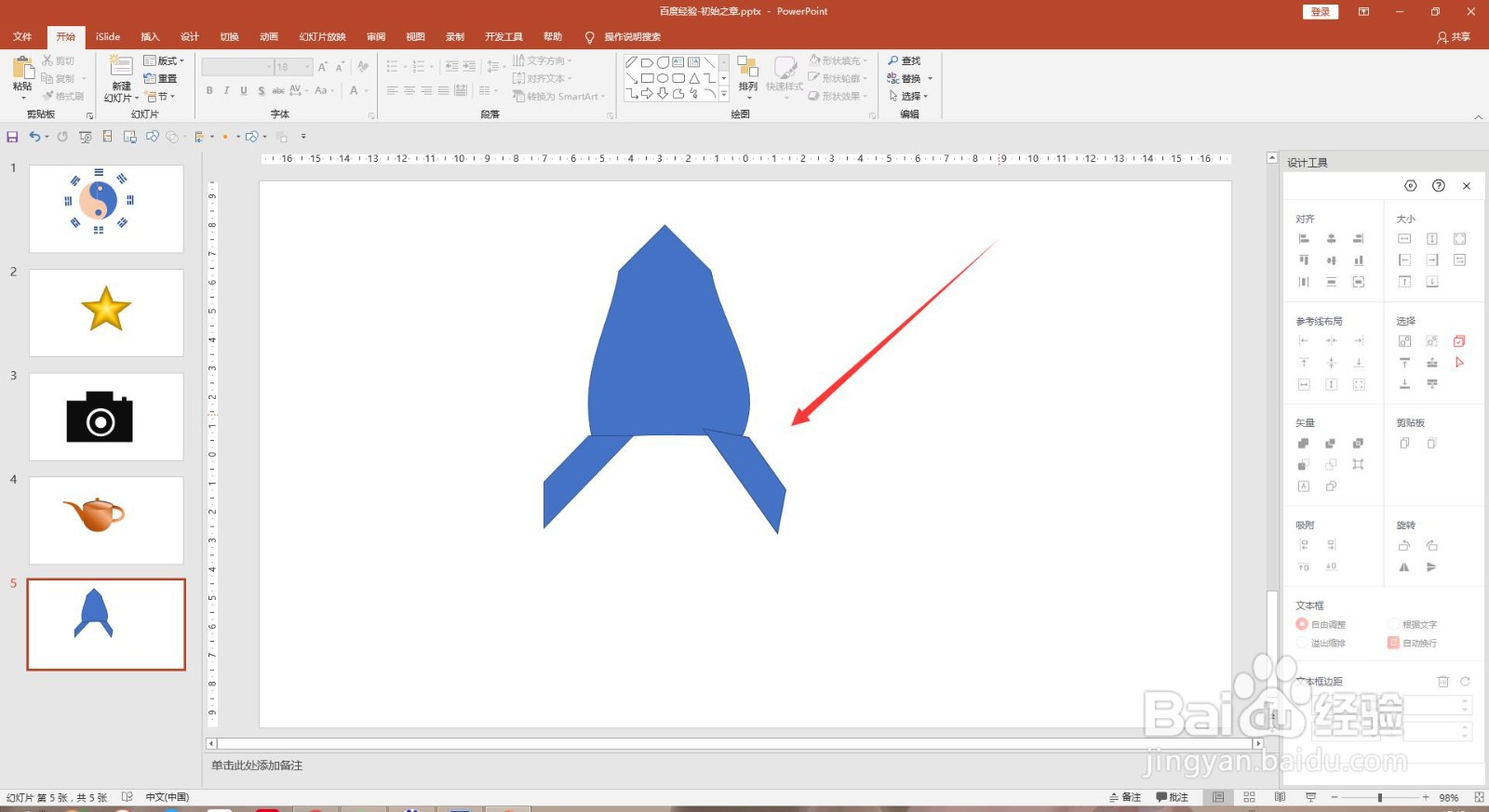Select 根据文字 radio option
The height and width of the screenshot is (812, 1489).
pos(1393,624)
